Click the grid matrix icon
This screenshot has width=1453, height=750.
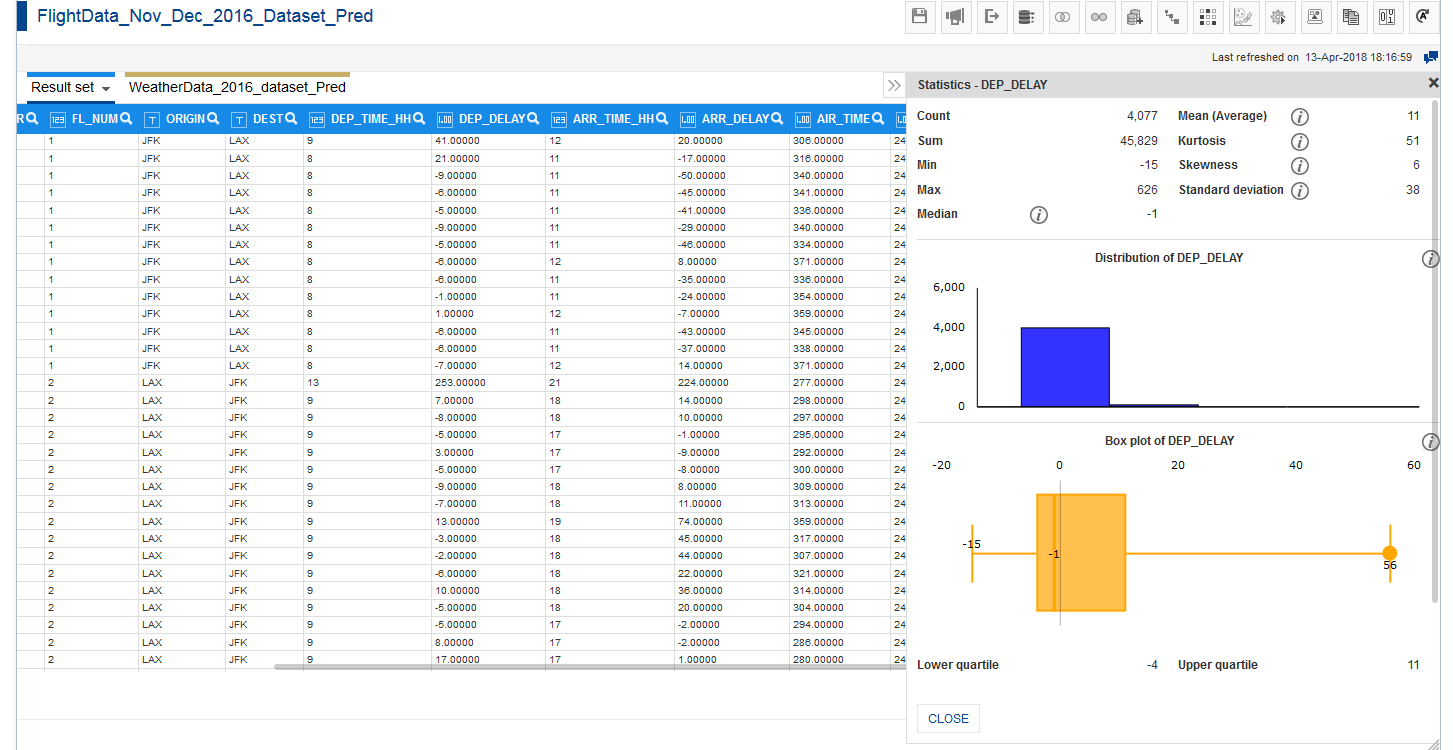click(x=1208, y=17)
